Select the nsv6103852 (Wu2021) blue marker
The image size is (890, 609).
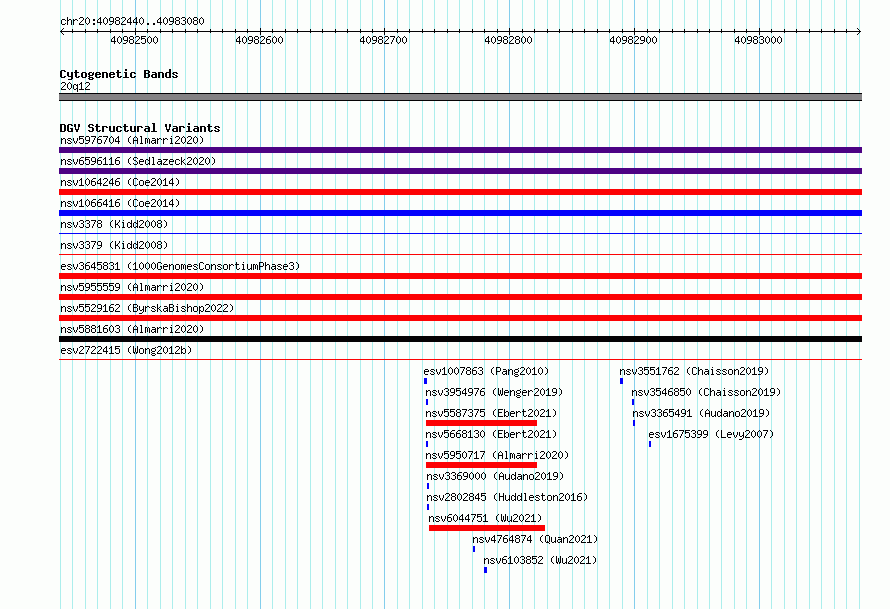tap(485, 570)
